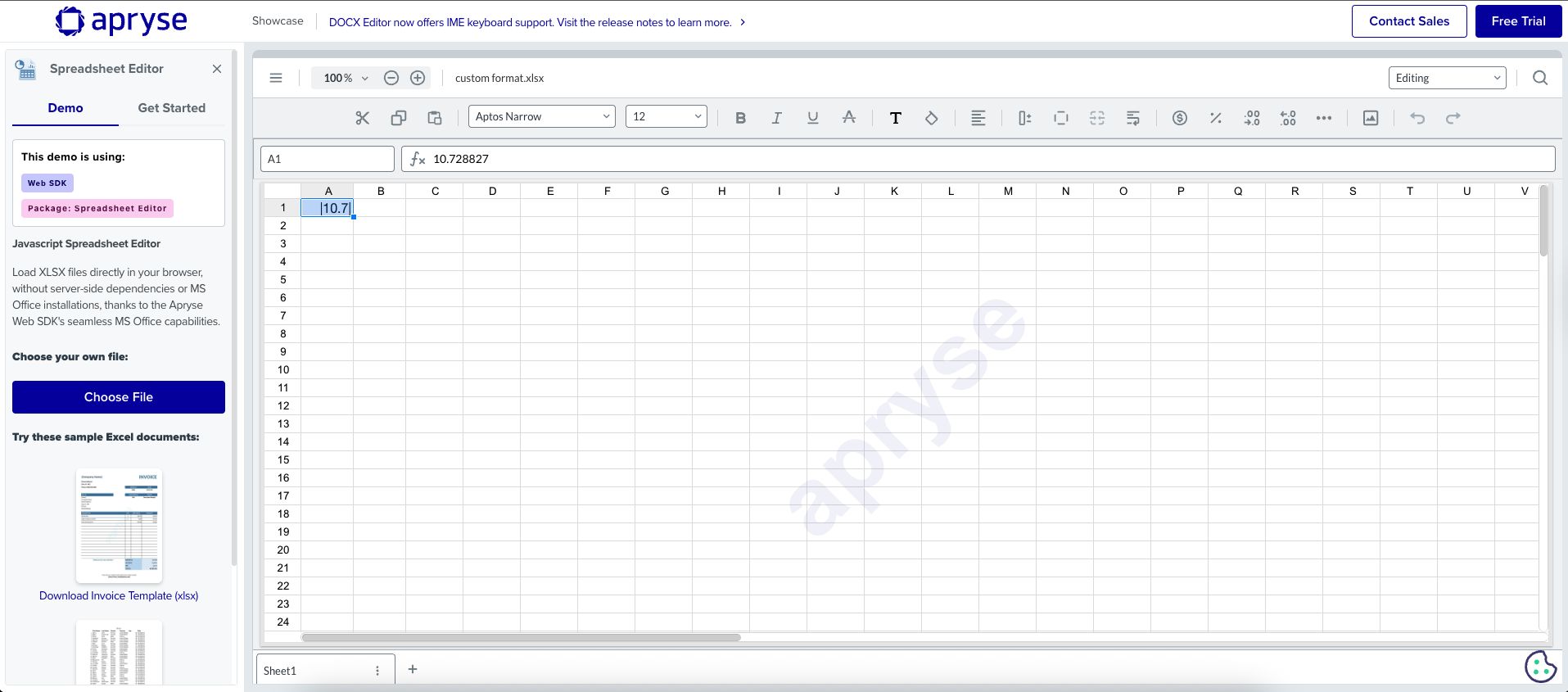Toggle italic formatting
This screenshot has height=692, width=1568.
point(776,118)
